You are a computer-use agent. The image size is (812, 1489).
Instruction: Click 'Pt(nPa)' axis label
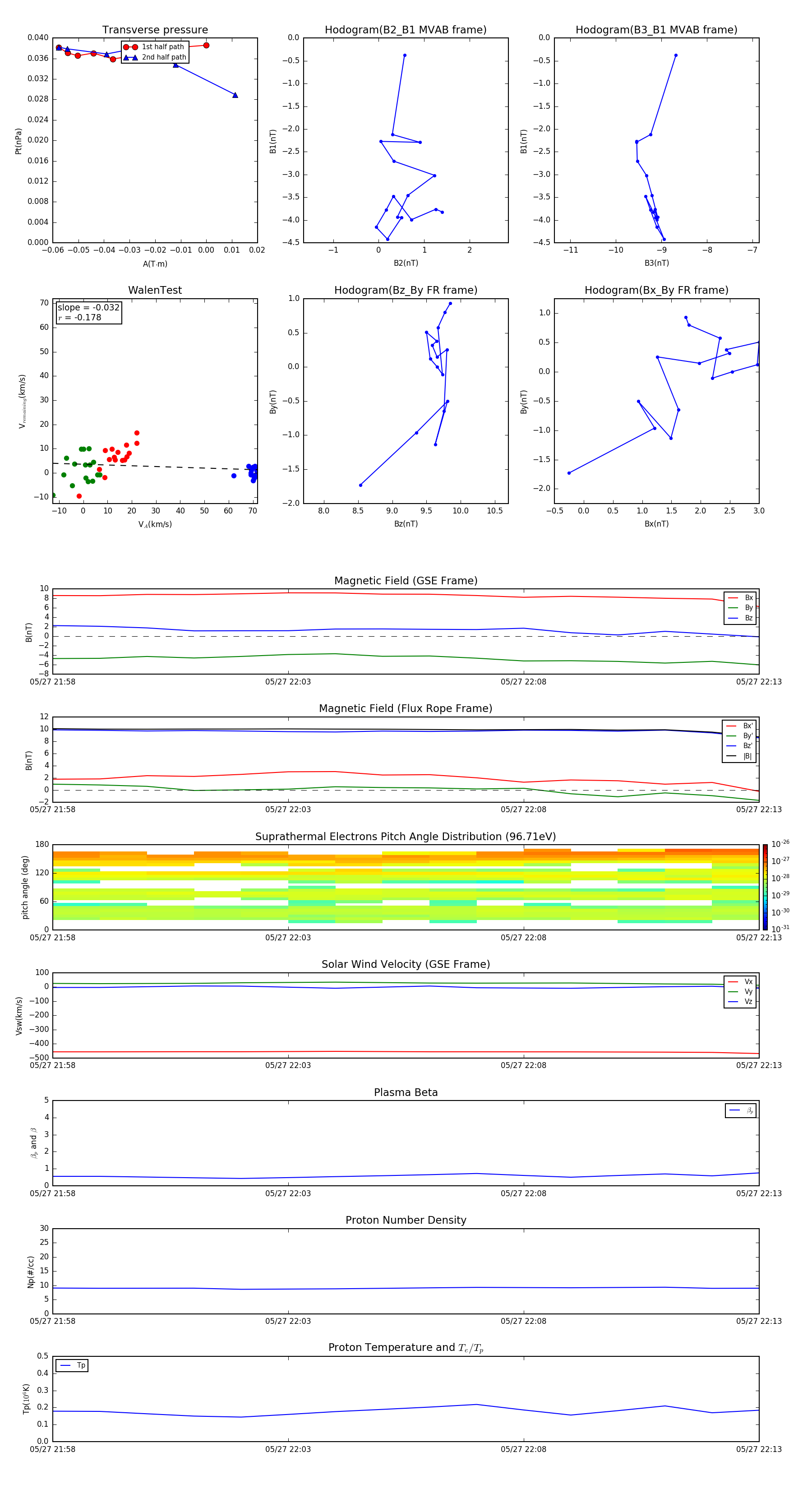pos(18,140)
